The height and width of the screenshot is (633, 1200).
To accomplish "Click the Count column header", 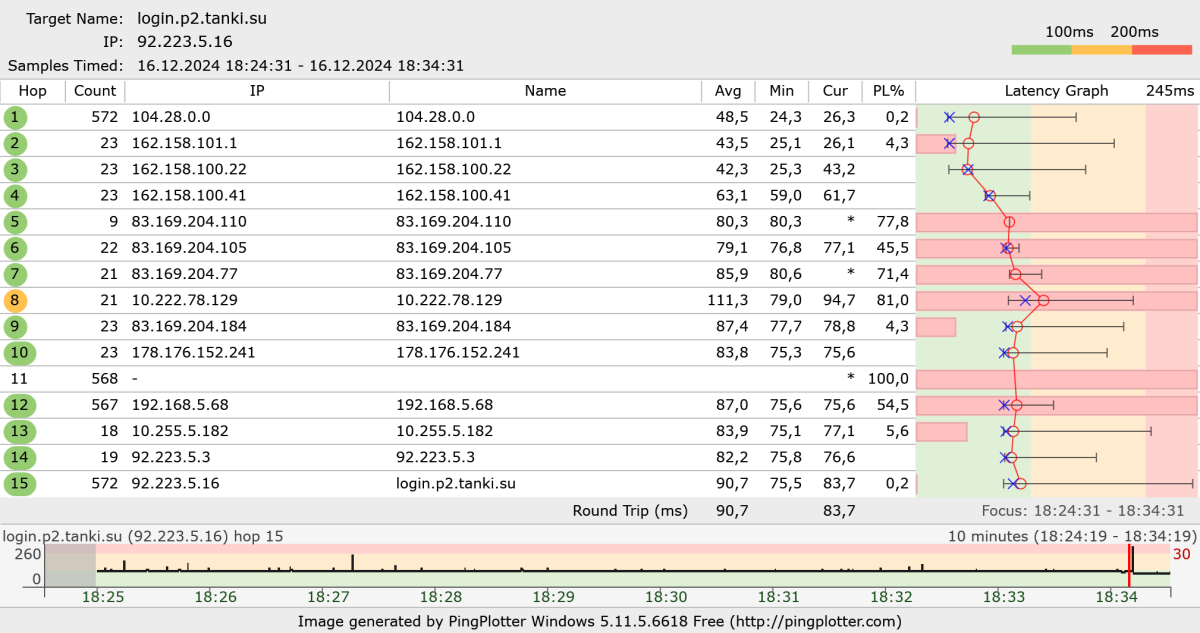I will (x=95, y=91).
